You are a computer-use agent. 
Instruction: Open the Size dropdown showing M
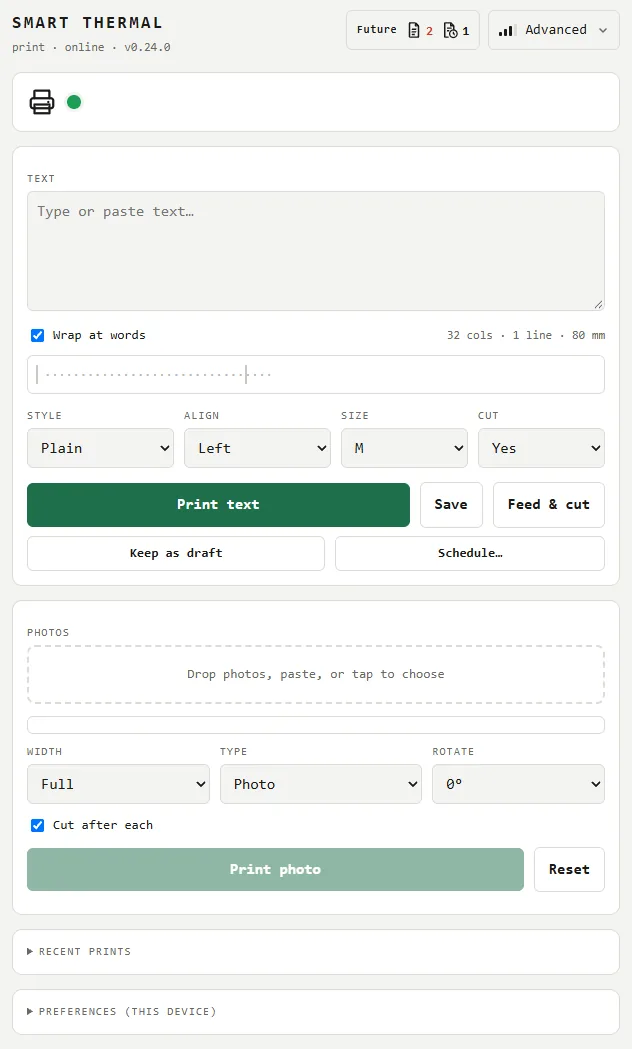[404, 448]
